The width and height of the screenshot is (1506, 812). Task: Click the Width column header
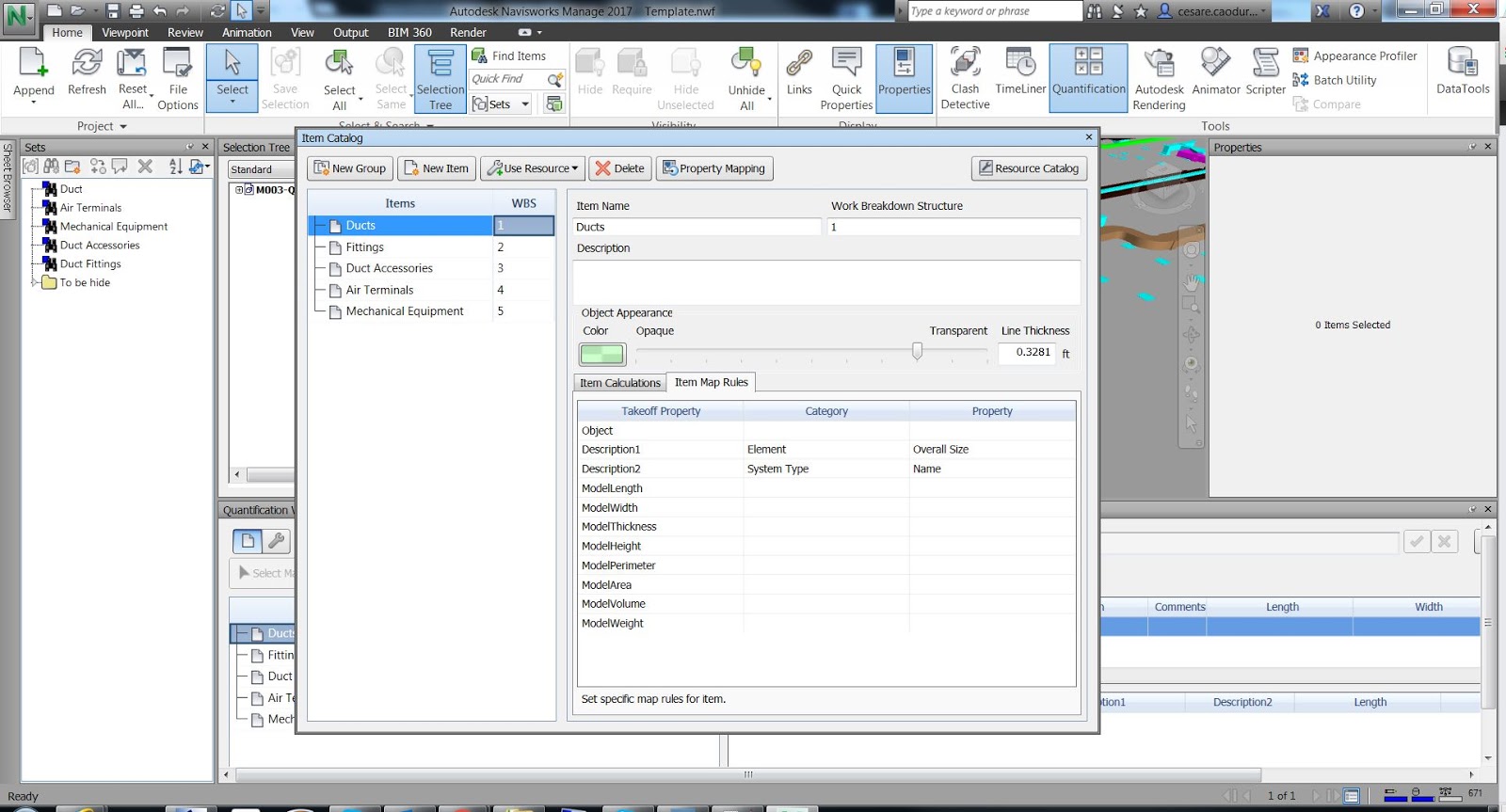coord(1428,607)
